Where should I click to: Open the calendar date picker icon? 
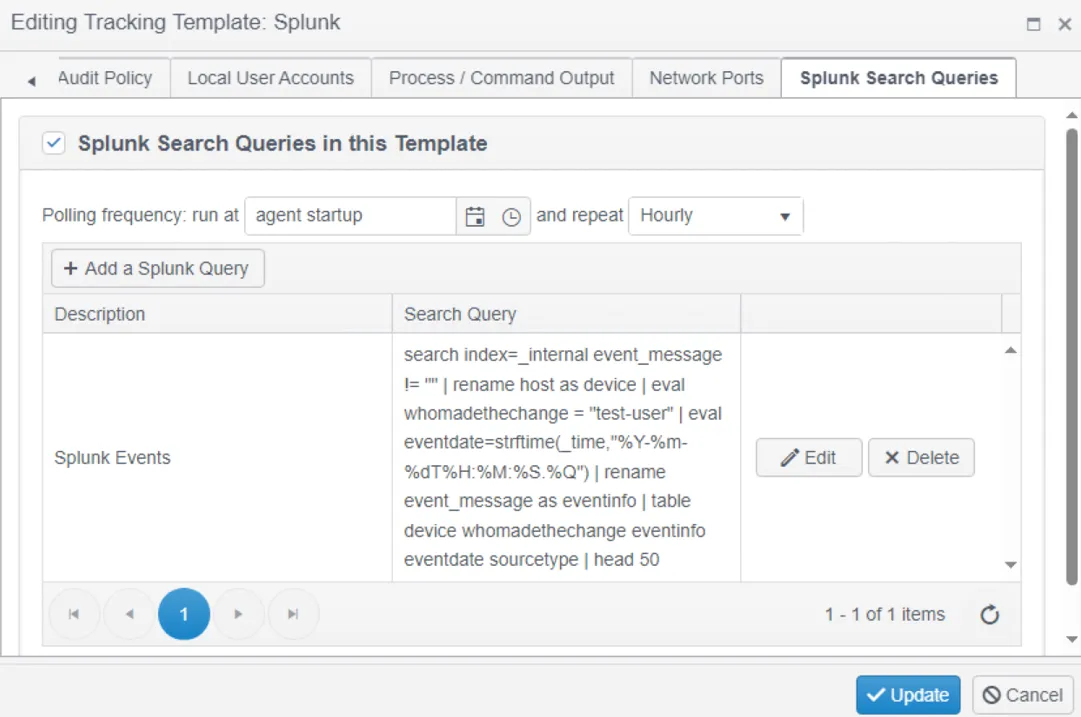click(x=475, y=216)
